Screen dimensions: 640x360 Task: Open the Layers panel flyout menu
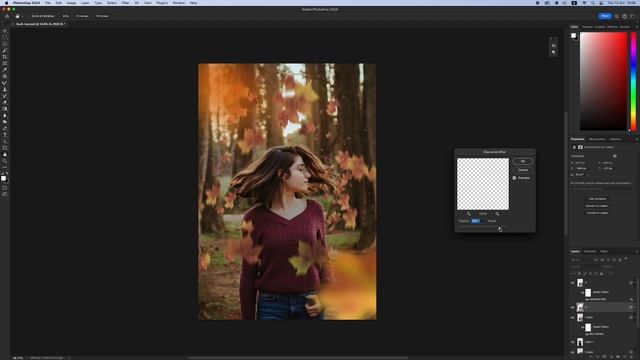point(637,251)
